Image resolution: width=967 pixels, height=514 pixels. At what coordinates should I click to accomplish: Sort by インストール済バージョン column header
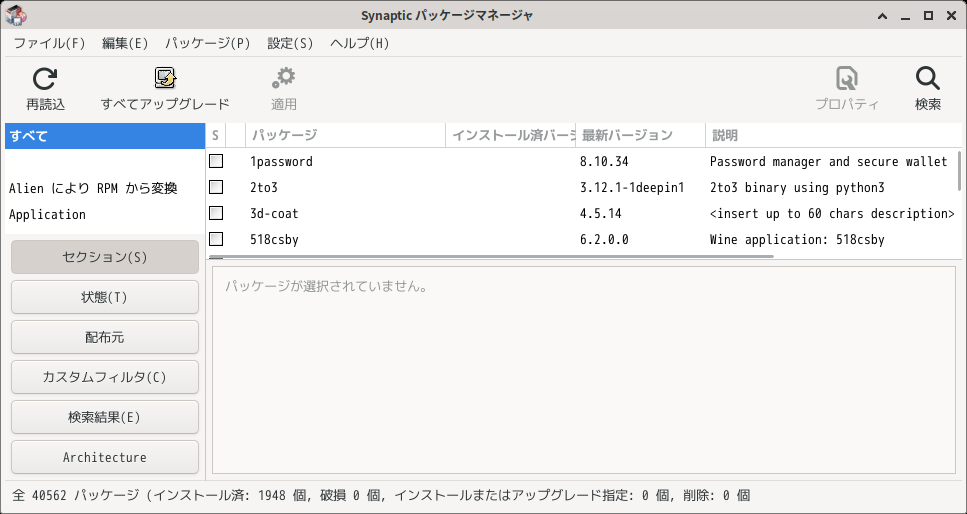[511, 135]
